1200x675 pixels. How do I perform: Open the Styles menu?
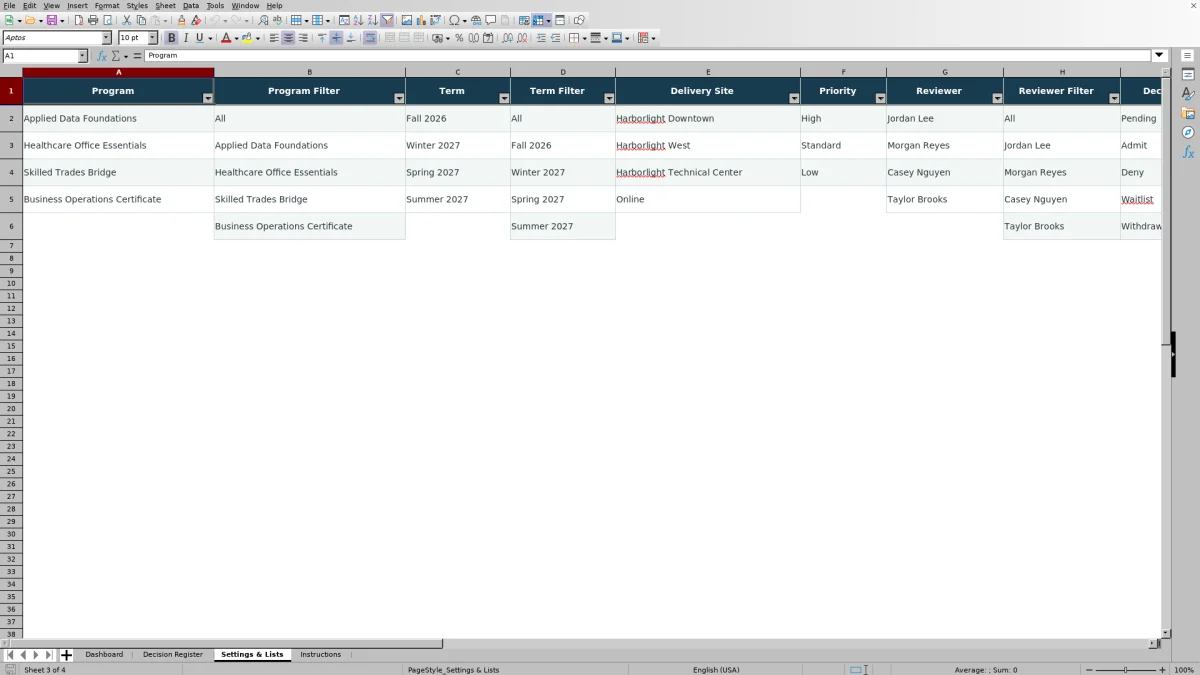pyautogui.click(x=137, y=5)
